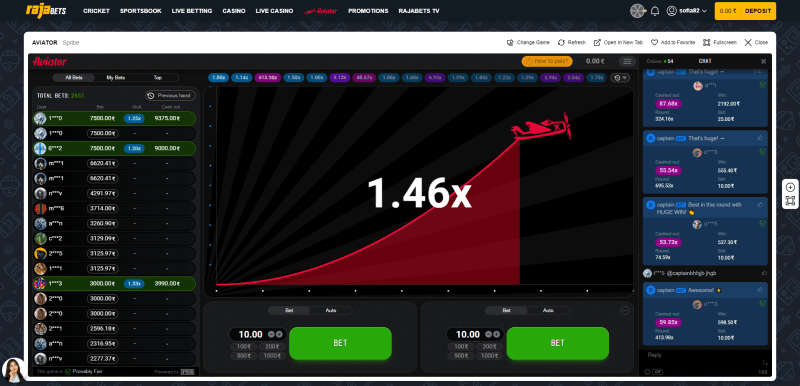The height and width of the screenshot is (386, 800).
Task: Like the captain message about 53.73x cashout
Action: 761,204
